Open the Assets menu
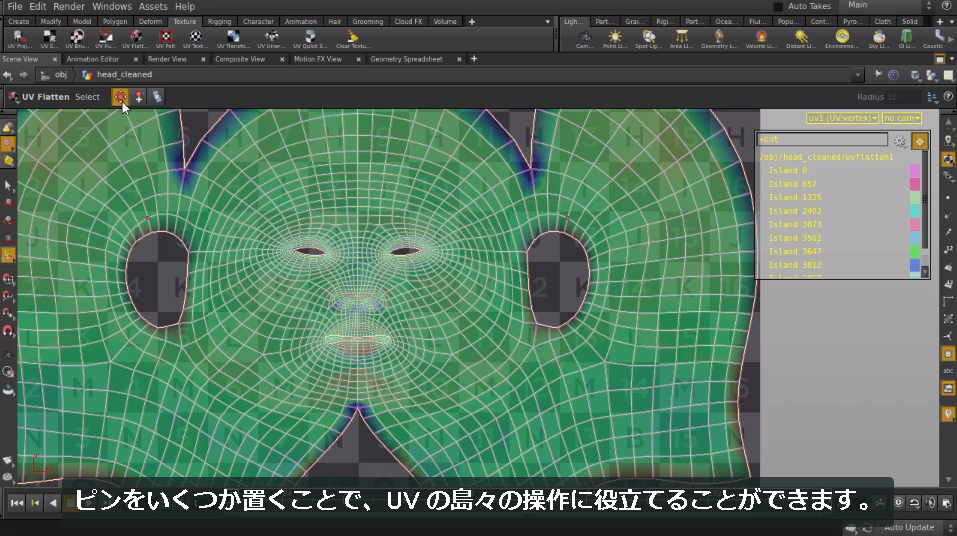957x536 pixels. coord(153,6)
